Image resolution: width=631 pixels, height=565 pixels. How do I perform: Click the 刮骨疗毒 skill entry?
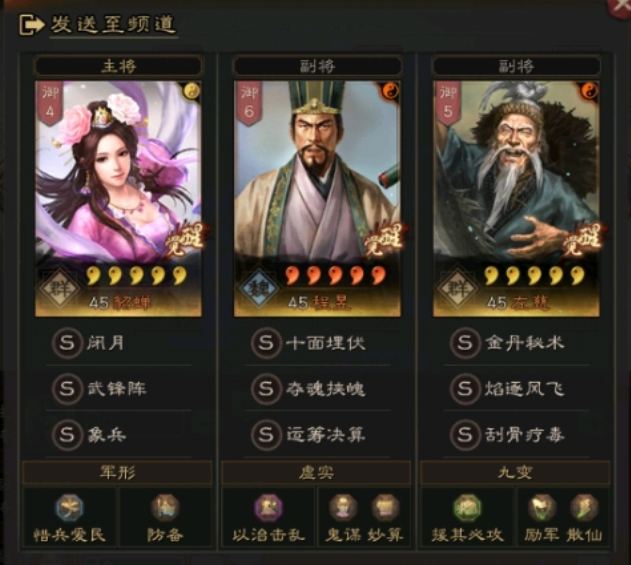tap(516, 435)
